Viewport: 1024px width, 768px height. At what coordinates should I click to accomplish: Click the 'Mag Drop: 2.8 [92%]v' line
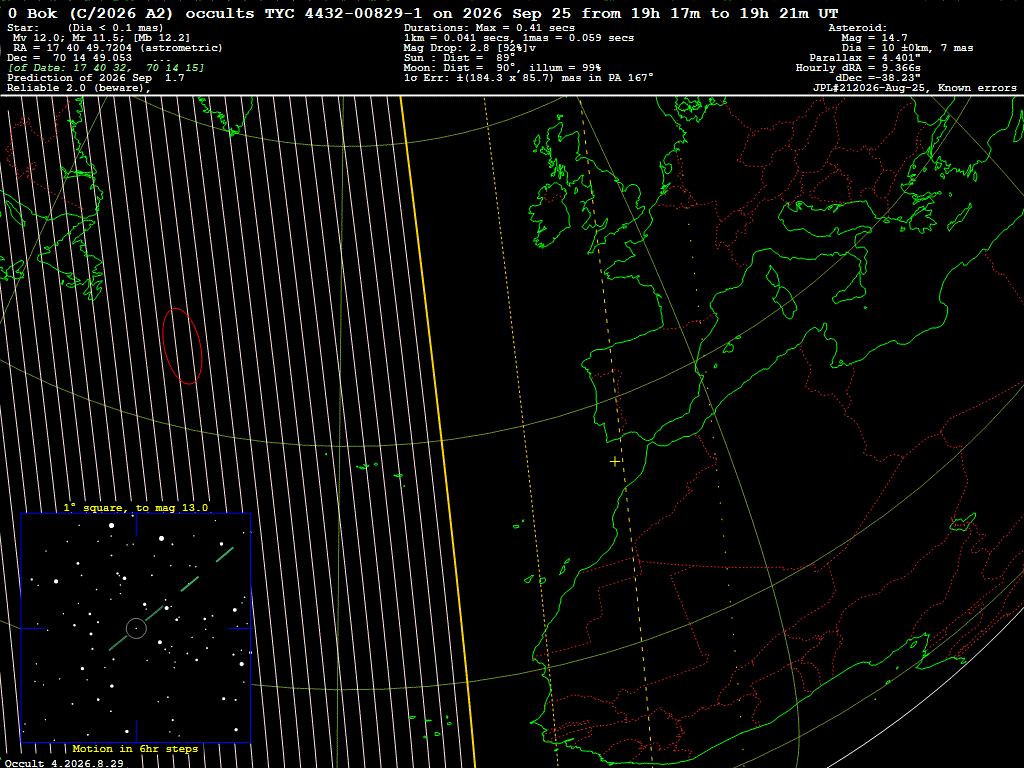tap(470, 48)
